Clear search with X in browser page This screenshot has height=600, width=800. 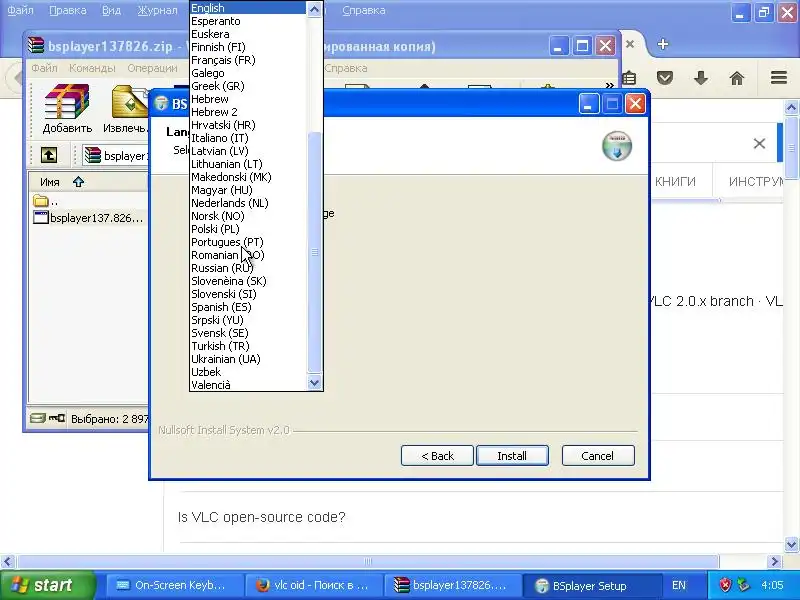(x=759, y=144)
